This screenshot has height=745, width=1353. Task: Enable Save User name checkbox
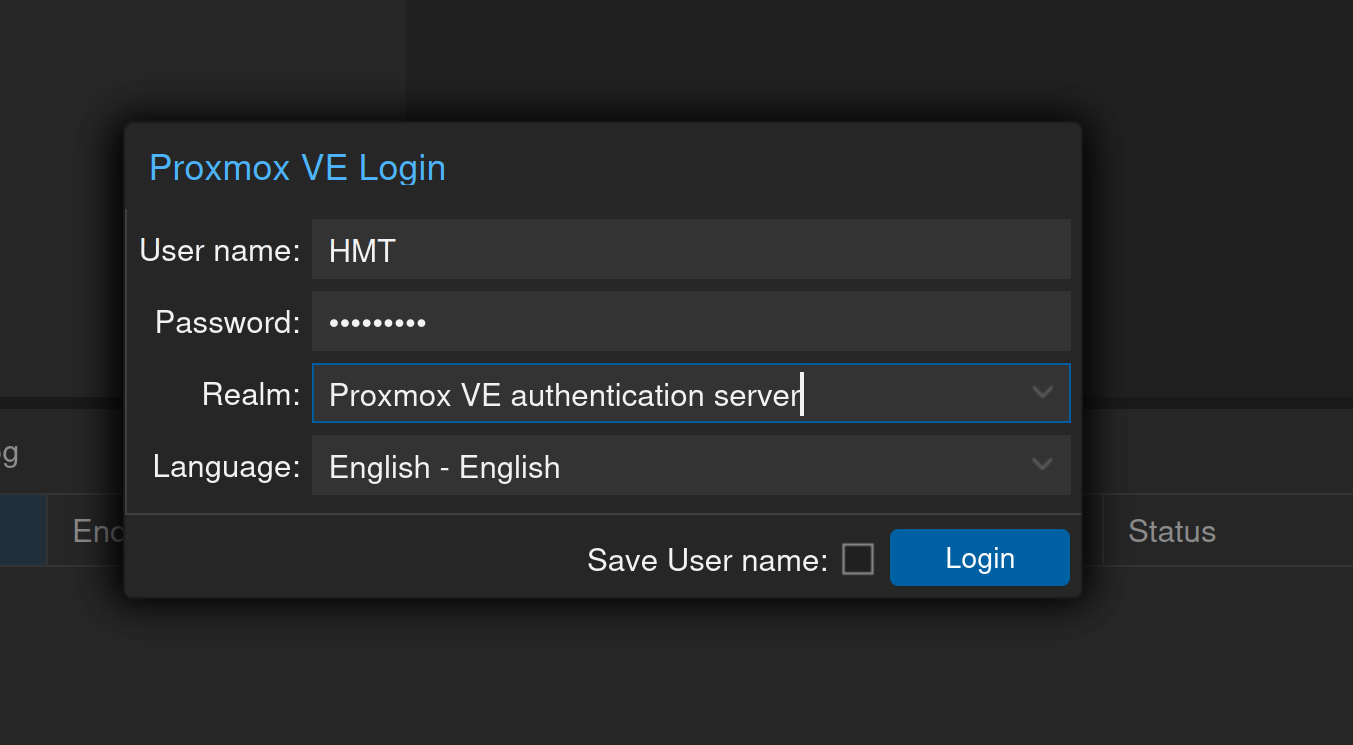[x=858, y=559]
